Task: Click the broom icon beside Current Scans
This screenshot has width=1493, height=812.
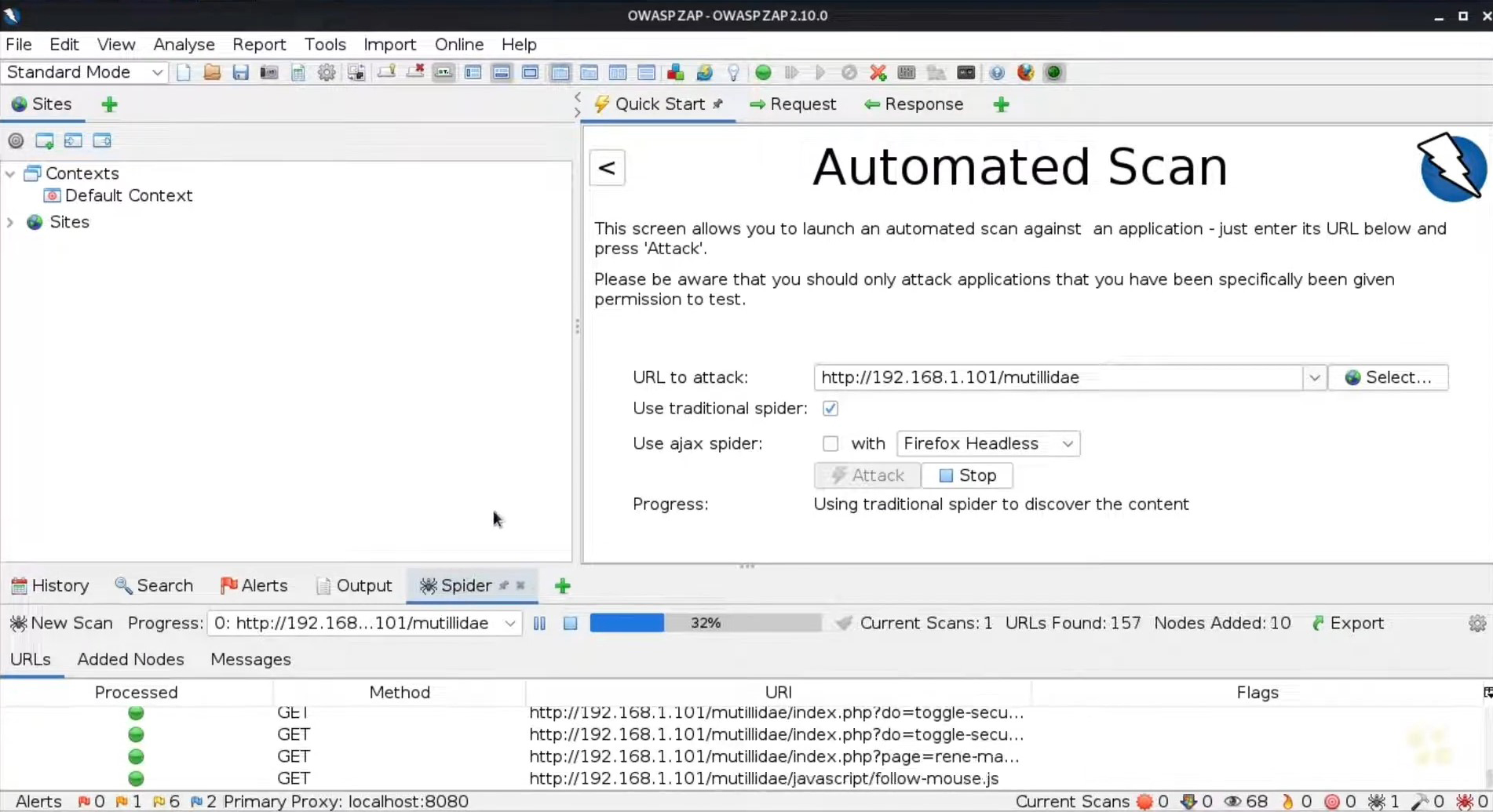Action: (x=843, y=624)
